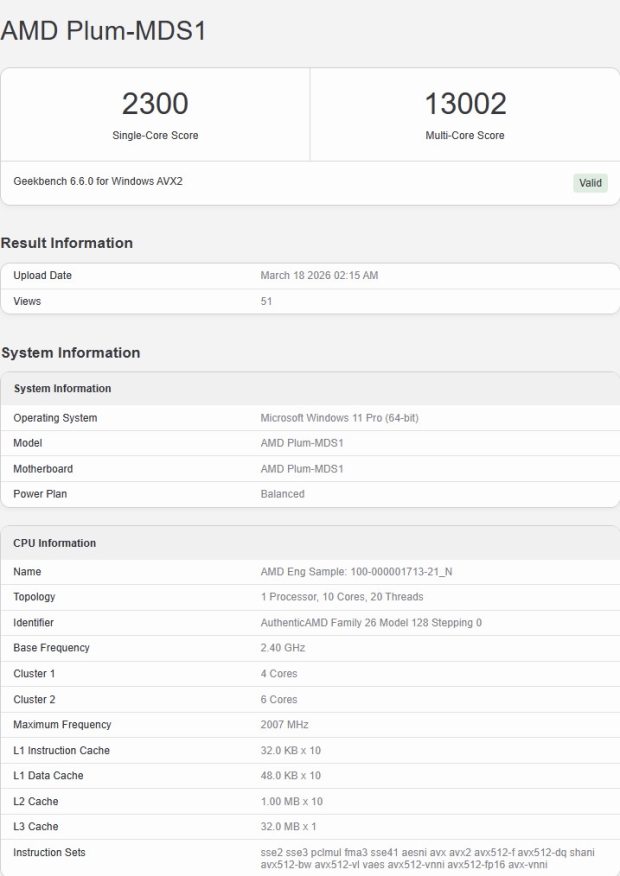Click the Multi-Core Score label

pos(465,135)
